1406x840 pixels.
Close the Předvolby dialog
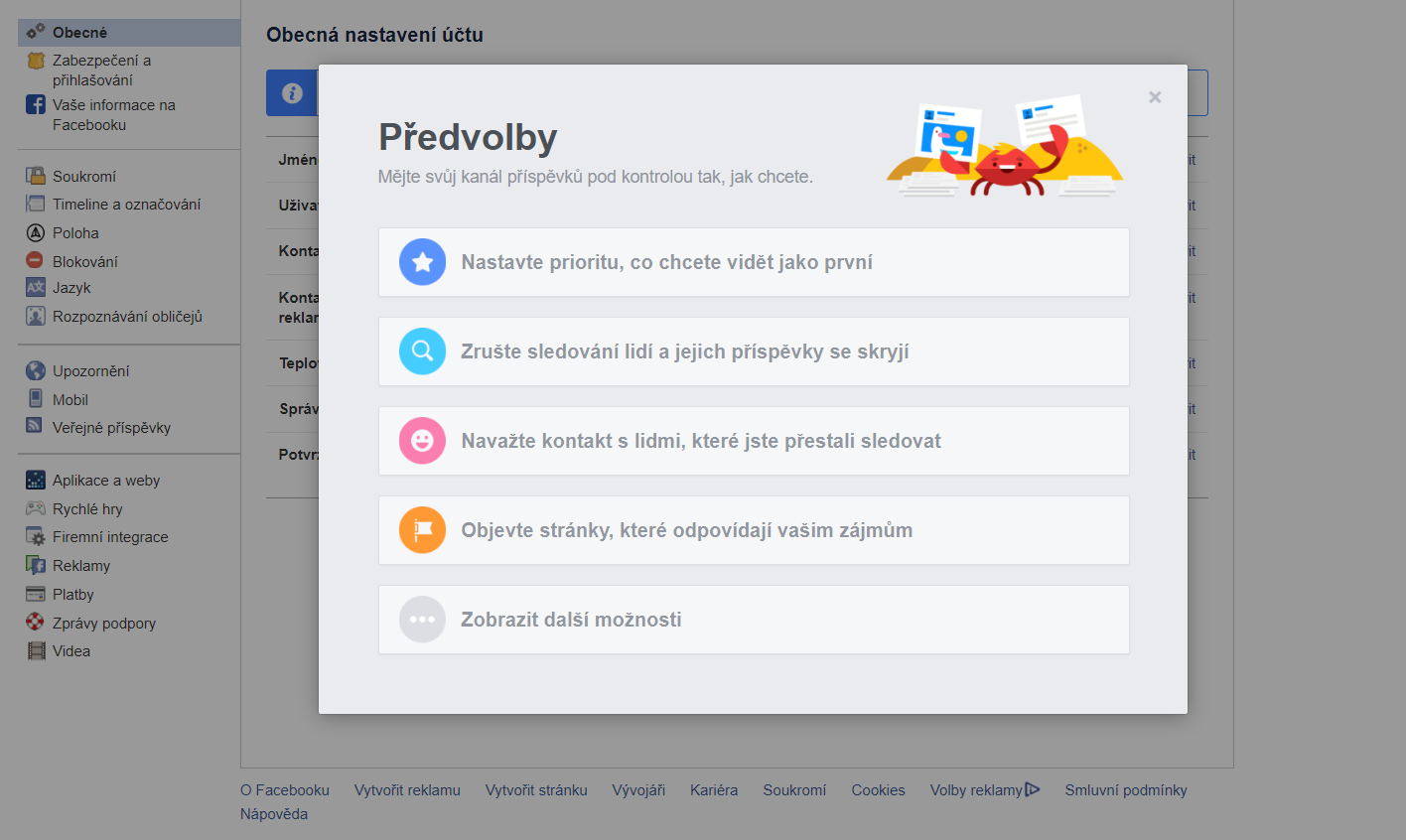(1155, 97)
